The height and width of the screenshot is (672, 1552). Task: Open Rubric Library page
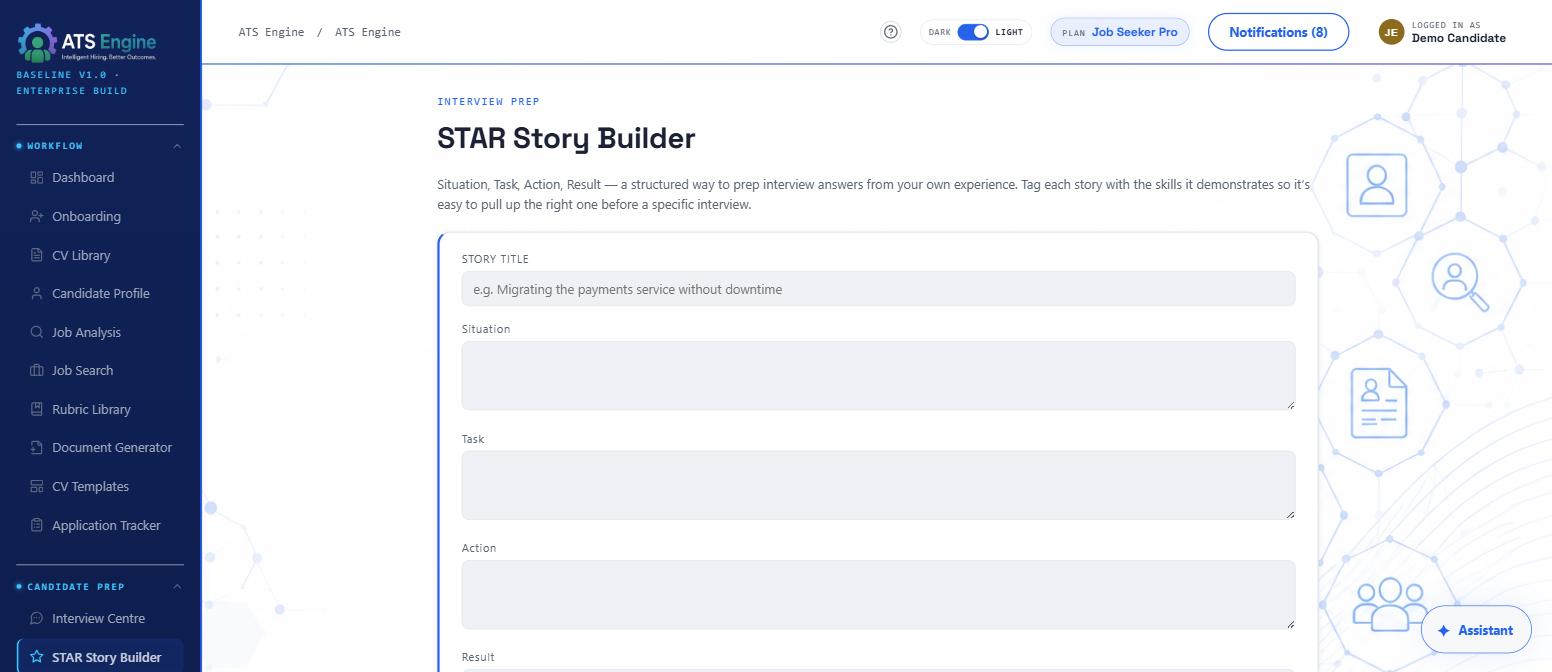100,409
